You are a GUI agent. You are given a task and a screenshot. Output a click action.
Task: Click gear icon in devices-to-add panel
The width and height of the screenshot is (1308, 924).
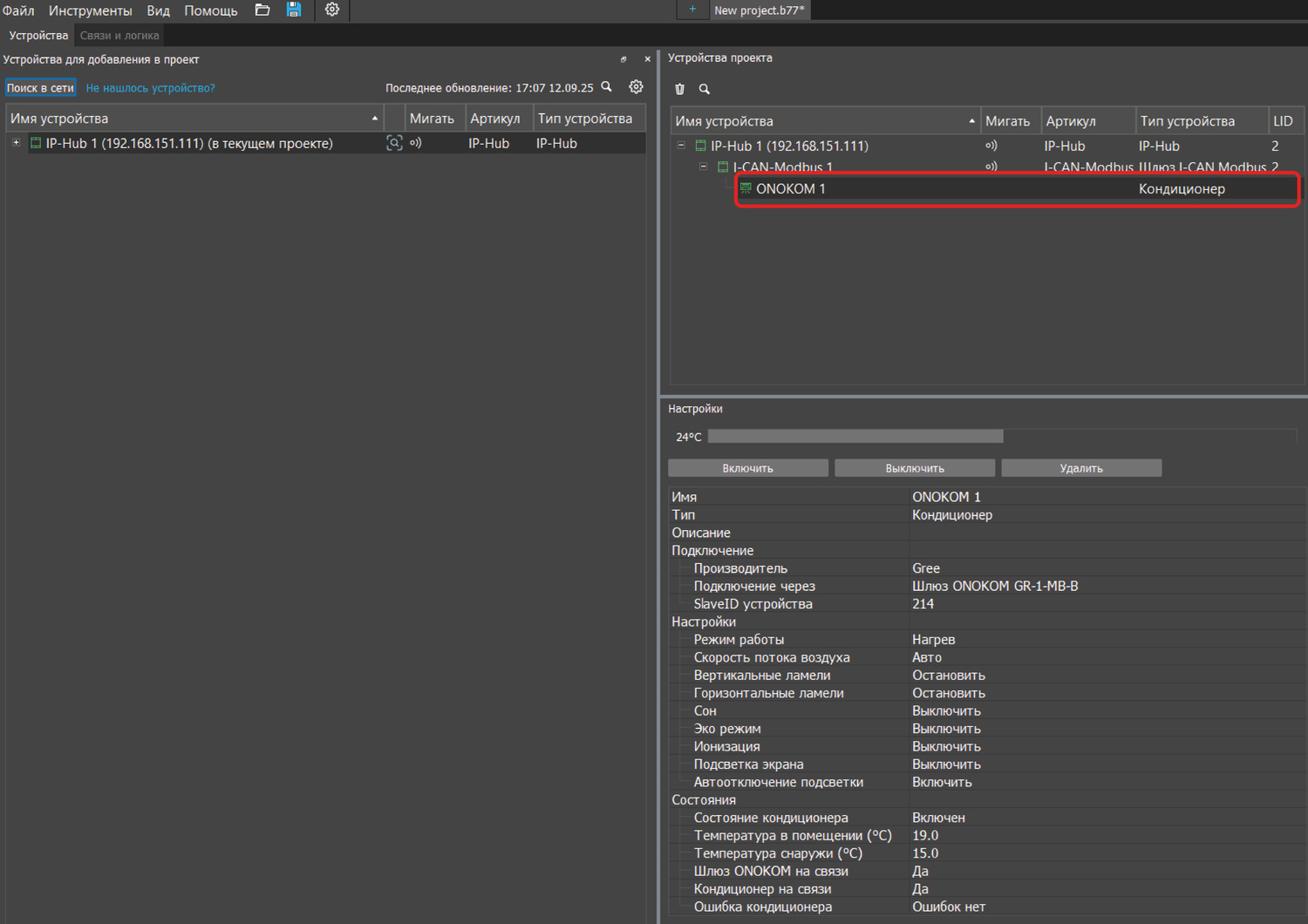coord(637,87)
